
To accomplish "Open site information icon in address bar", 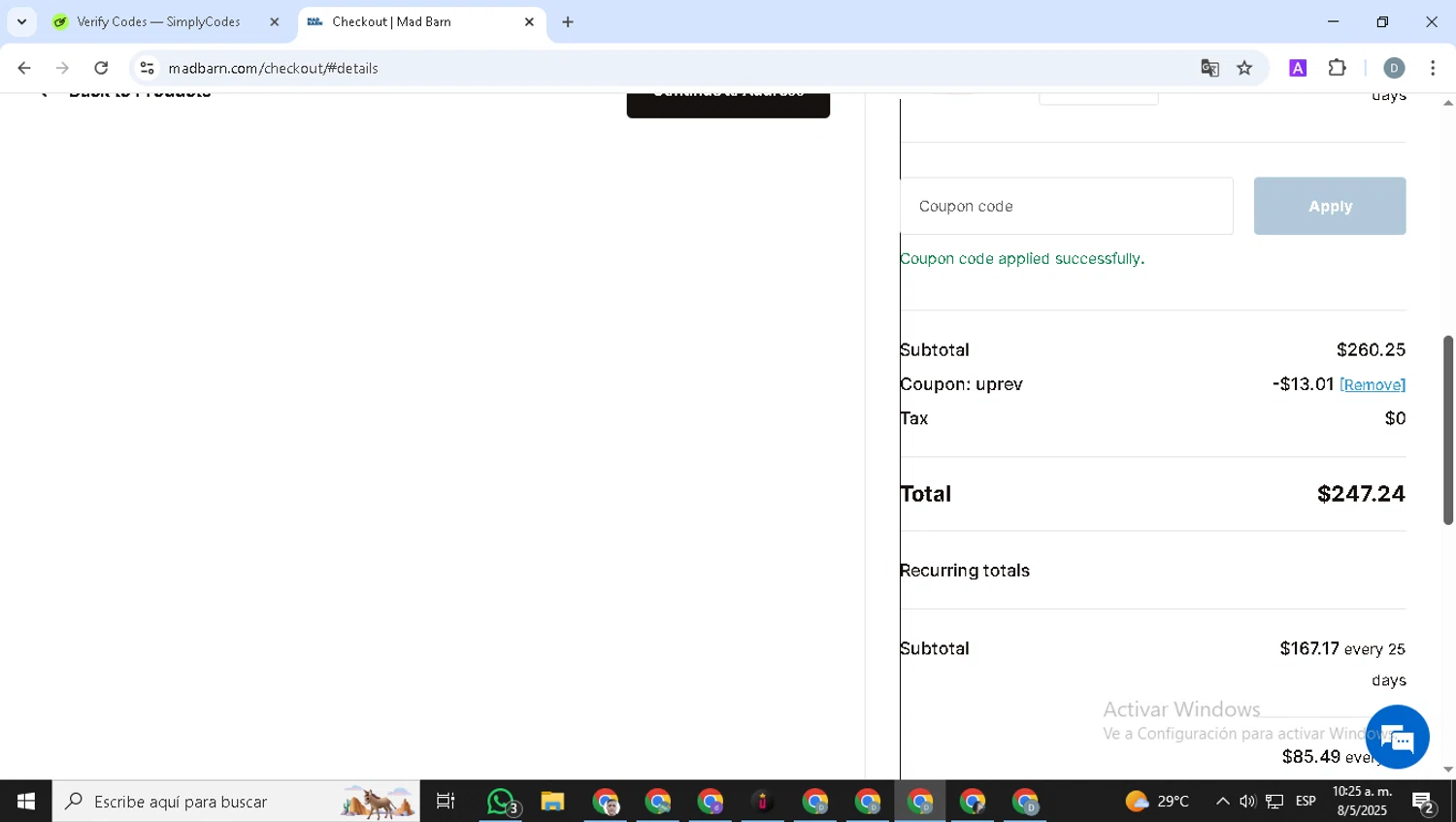I will (x=147, y=68).
